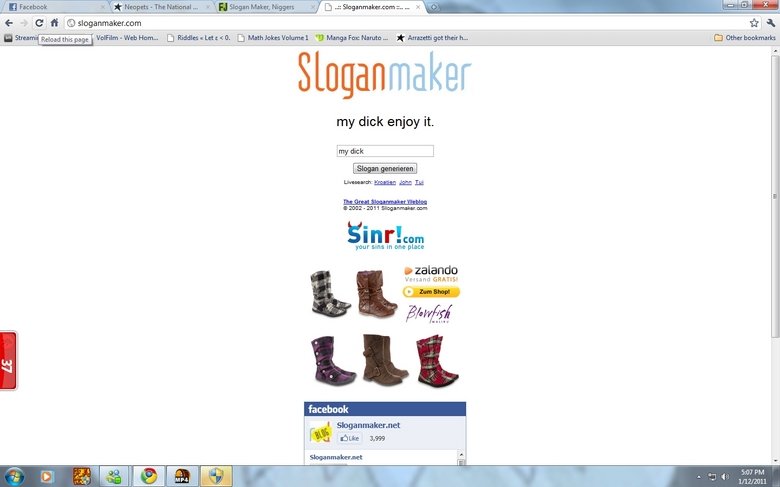Open the browser home page icon
Image resolution: width=780 pixels, height=487 pixels.
[x=54, y=23]
